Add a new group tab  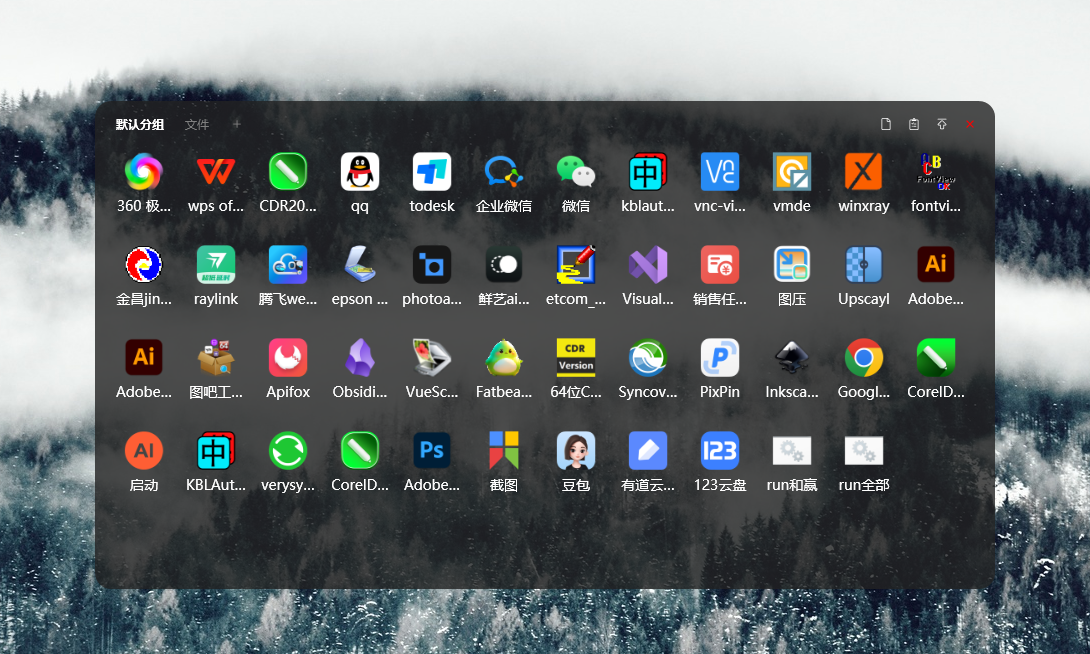pyautogui.click(x=236, y=124)
